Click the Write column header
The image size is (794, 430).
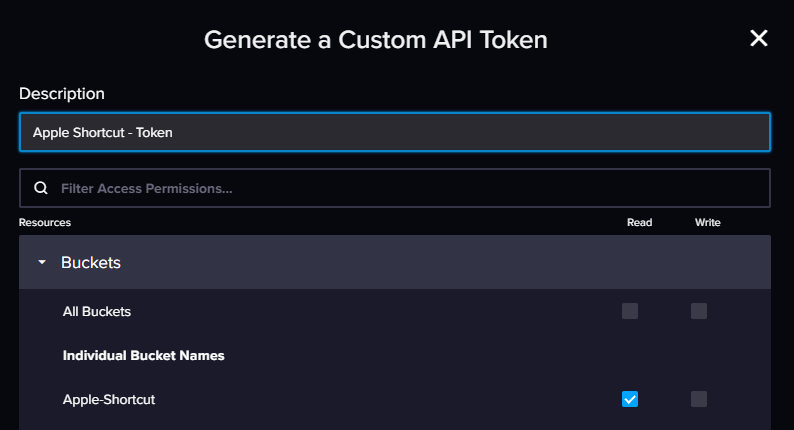707,222
